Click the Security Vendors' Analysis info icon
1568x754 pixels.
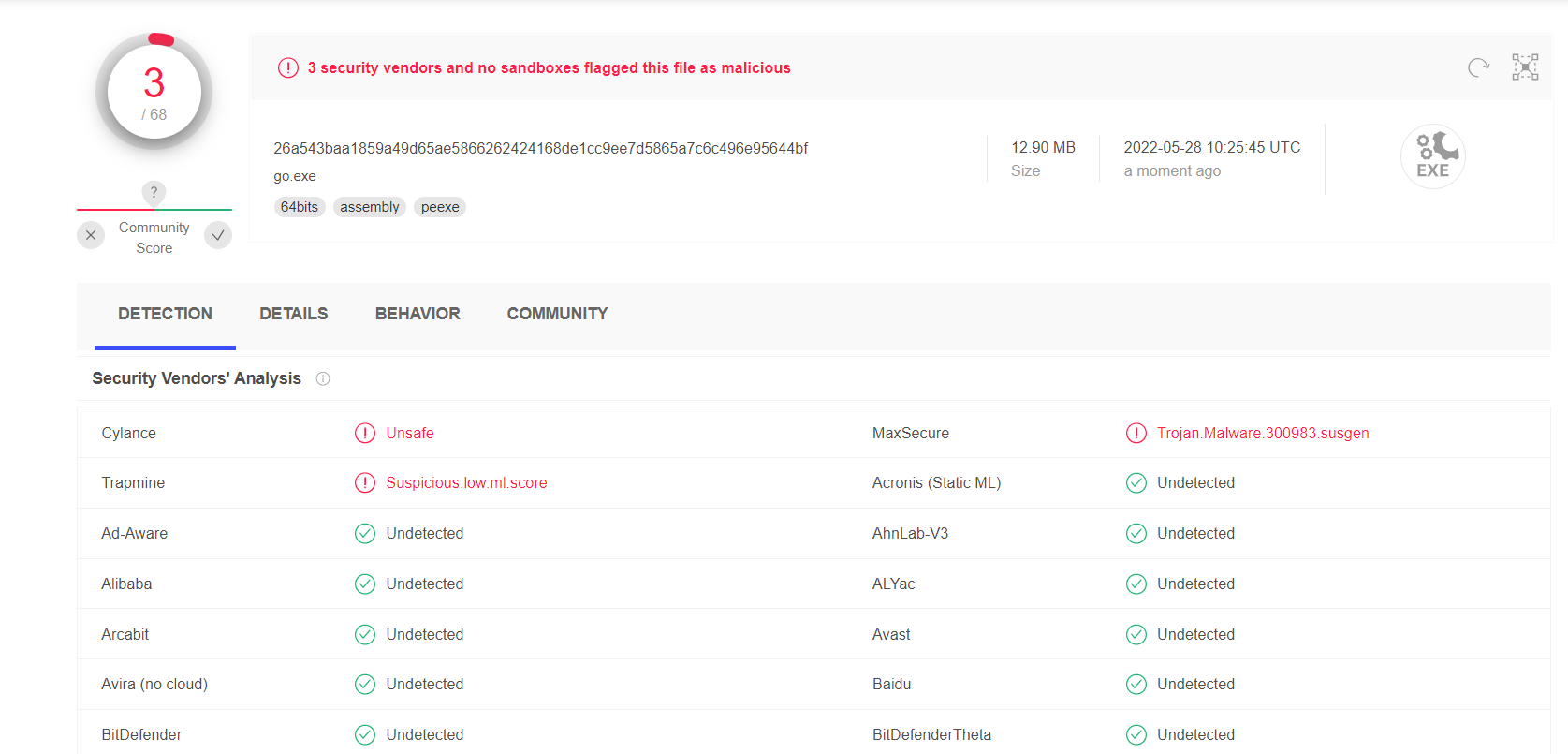[x=323, y=378]
